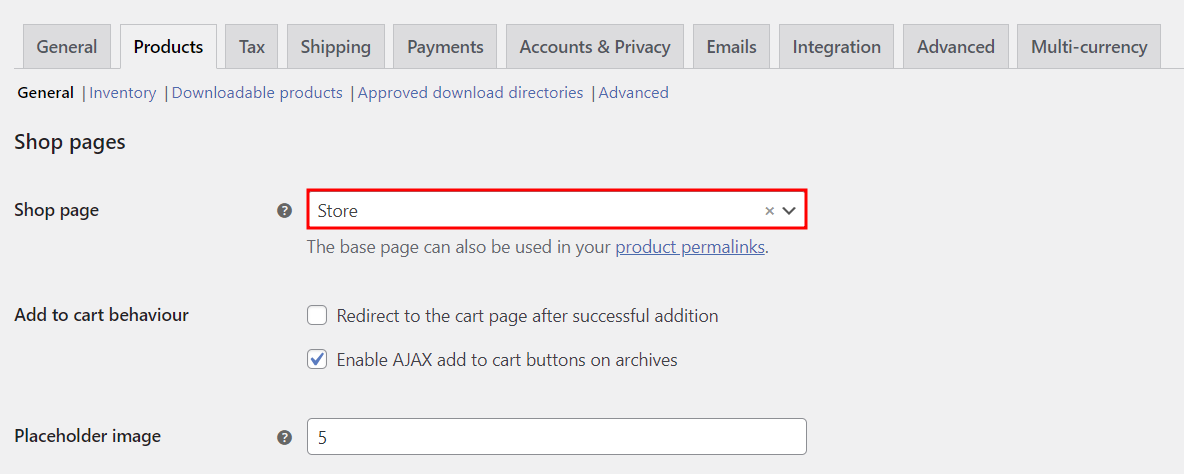Switch to the Emails tab
Viewport: 1184px width, 474px height.
(x=731, y=47)
